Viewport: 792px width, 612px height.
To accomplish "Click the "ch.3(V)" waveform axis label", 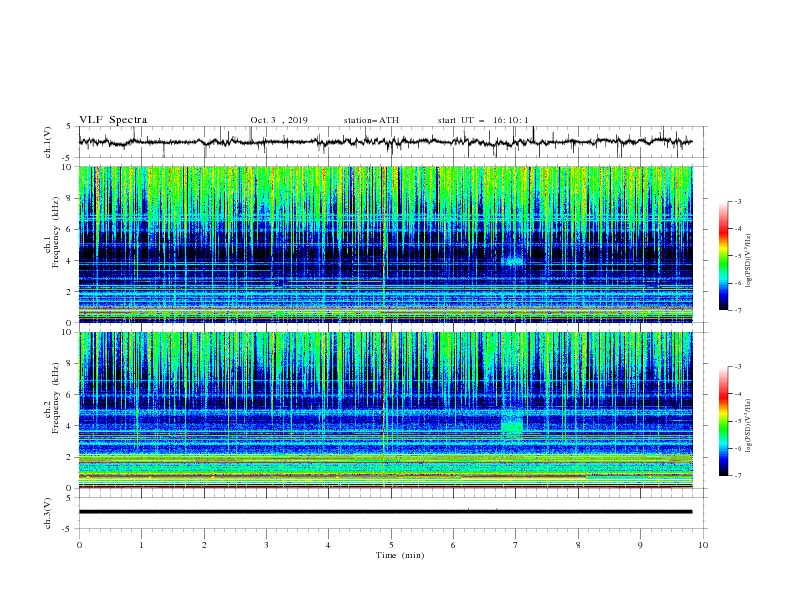I will pyautogui.click(x=48, y=513).
